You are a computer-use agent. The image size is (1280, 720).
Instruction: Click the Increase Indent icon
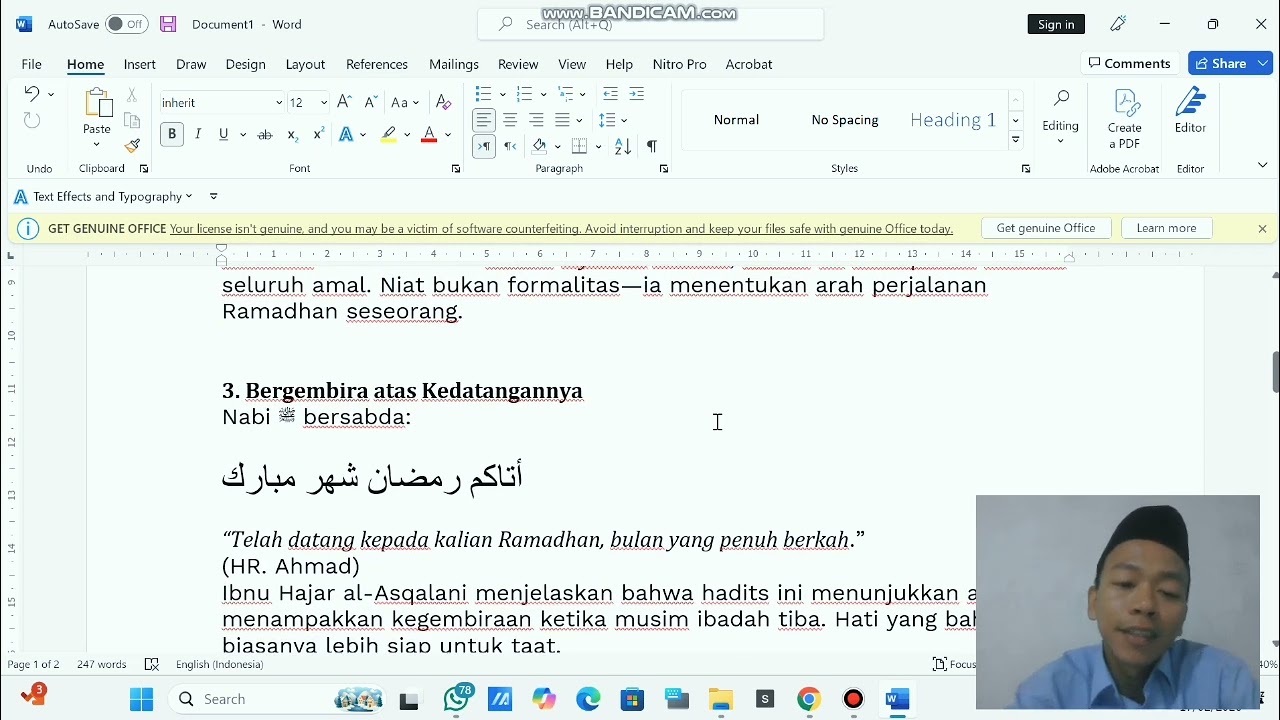coord(637,94)
